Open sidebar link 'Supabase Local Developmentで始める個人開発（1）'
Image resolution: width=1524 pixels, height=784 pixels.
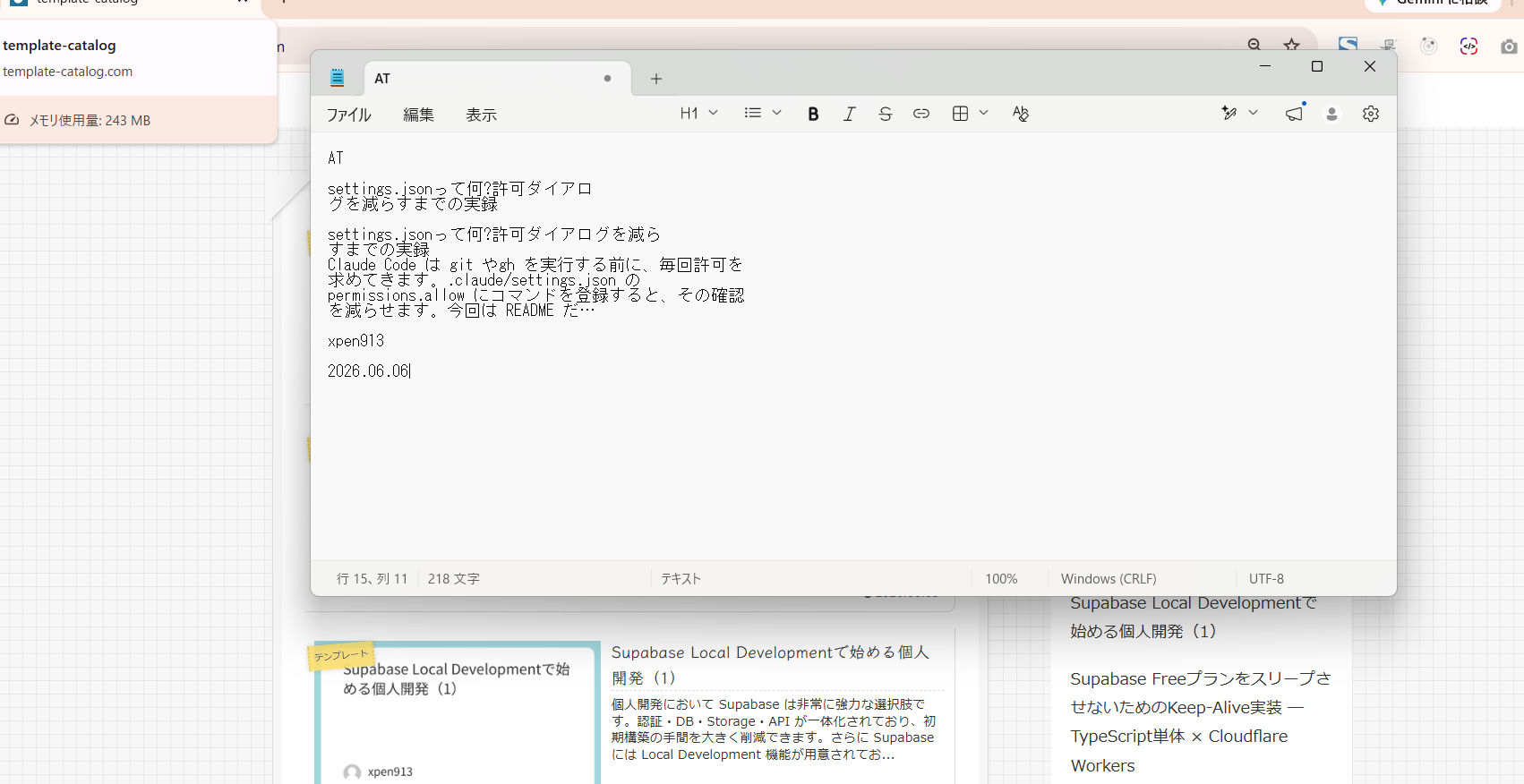click(1194, 617)
